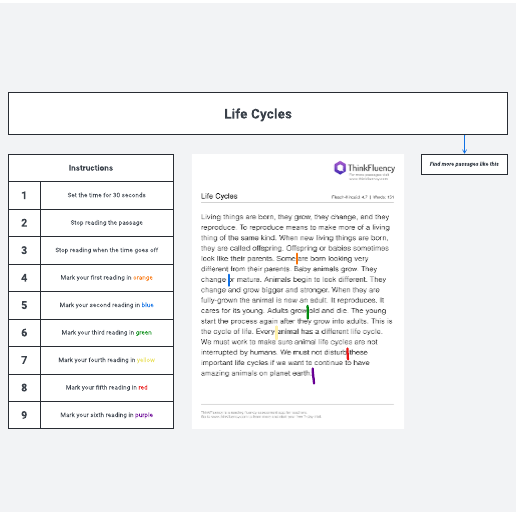Select the number 7 cell in instructions
This screenshot has width=516, height=516.
click(x=24, y=360)
